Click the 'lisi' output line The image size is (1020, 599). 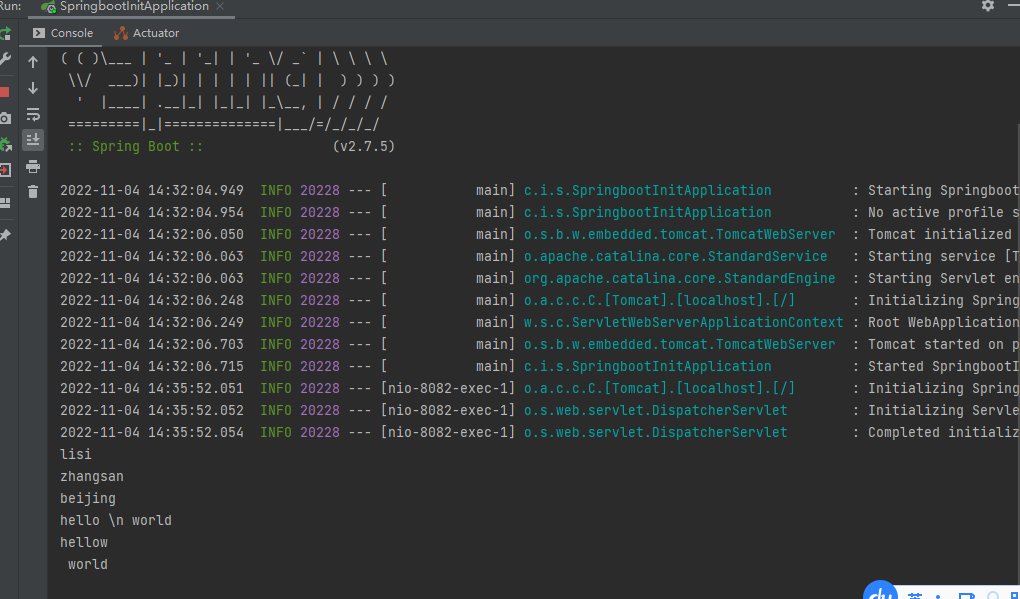[x=76, y=454]
